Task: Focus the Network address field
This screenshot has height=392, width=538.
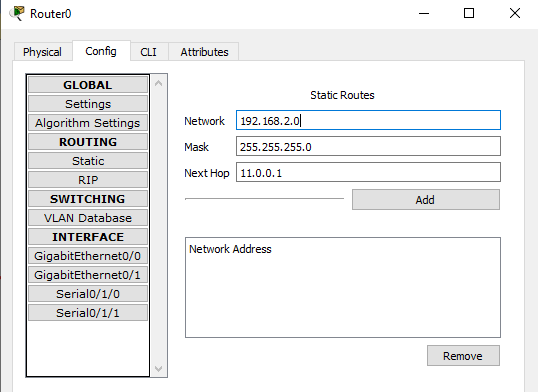Action: pos(368,120)
